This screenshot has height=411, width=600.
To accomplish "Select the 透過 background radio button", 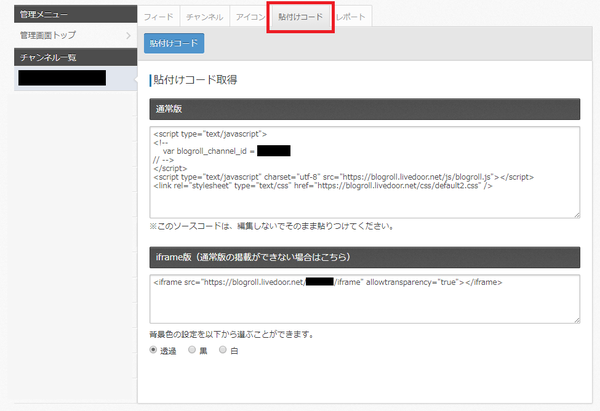I will [153, 350].
